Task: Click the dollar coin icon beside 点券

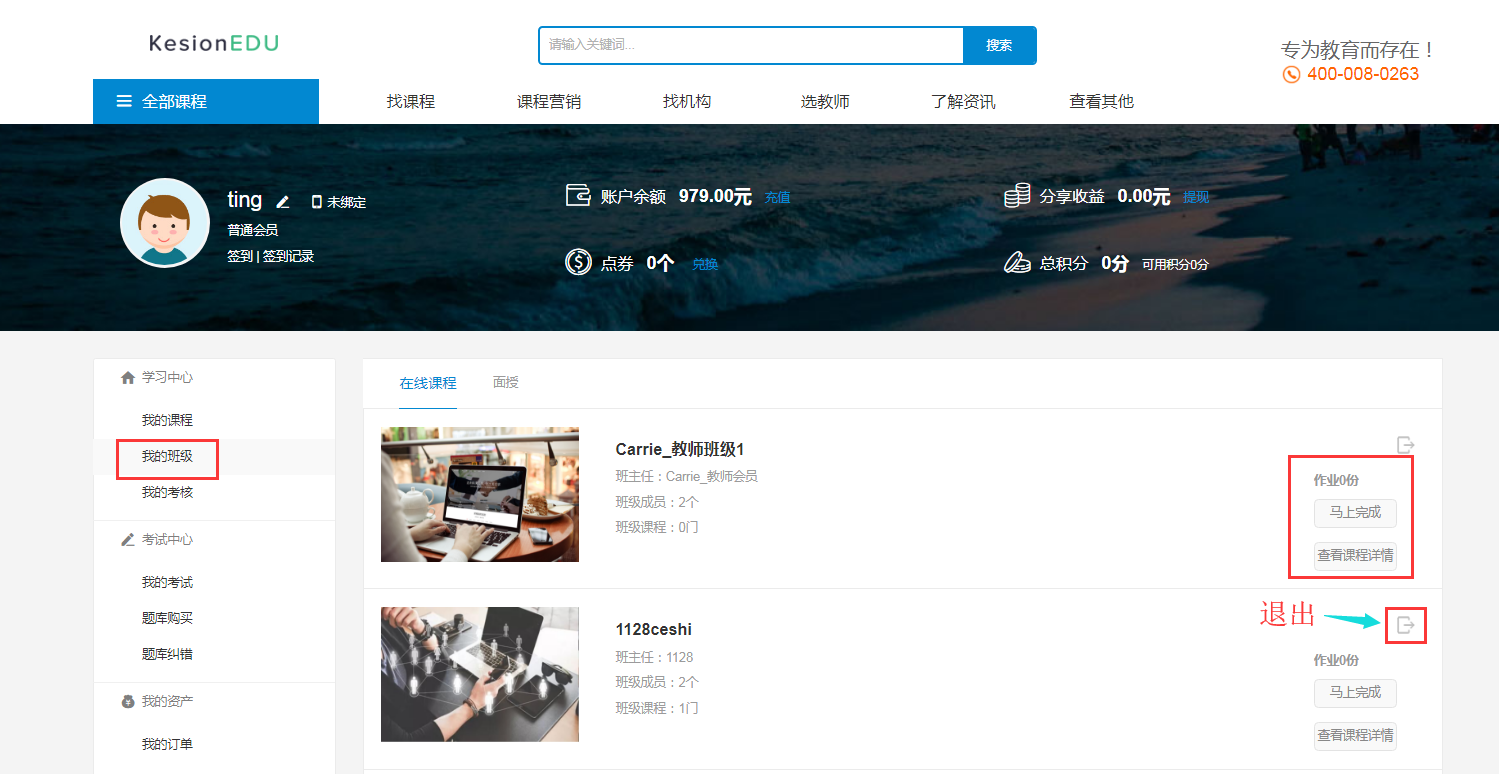Action: [x=578, y=262]
